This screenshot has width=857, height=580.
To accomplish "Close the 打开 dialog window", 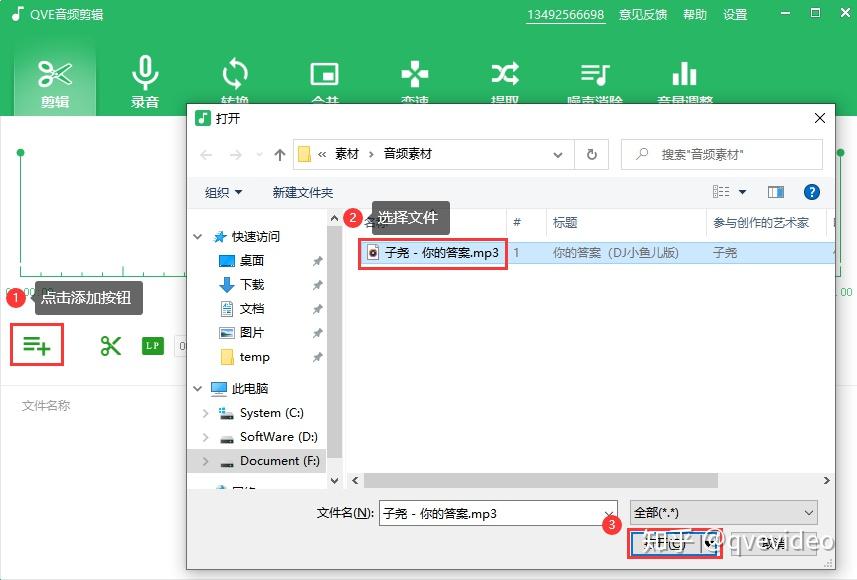I will tap(820, 118).
